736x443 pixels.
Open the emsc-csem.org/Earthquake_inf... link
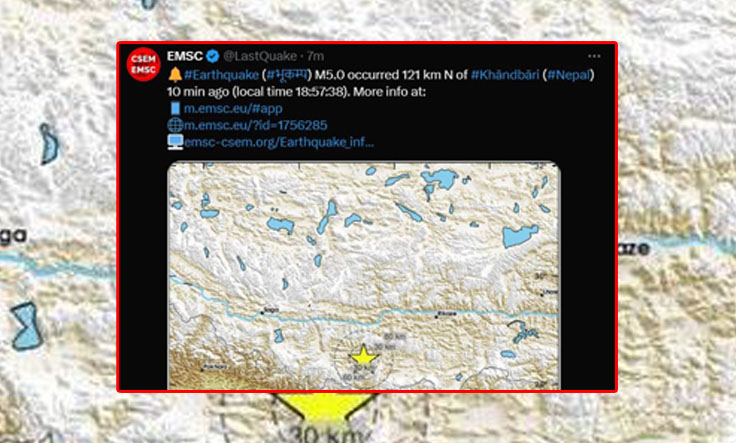(x=279, y=142)
